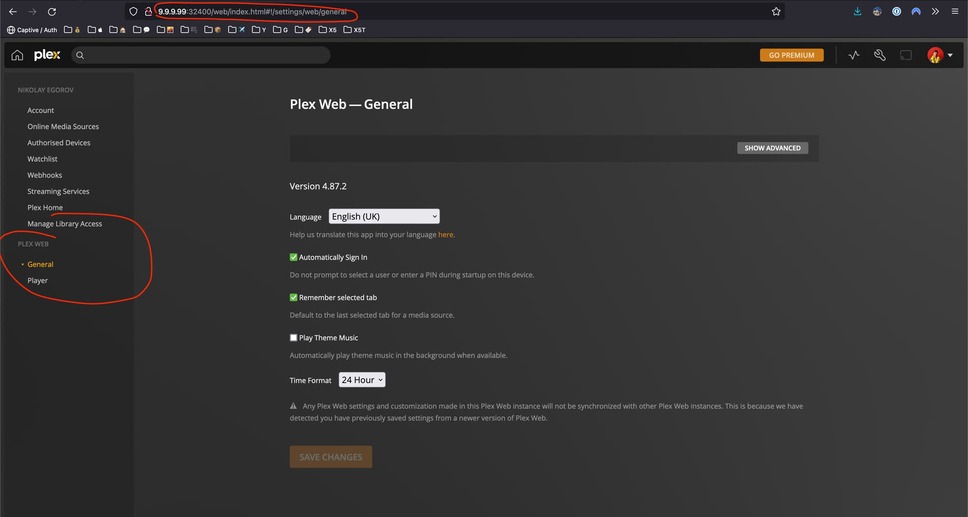Click the cartoon face extension icon
Image resolution: width=968 pixels, height=517 pixels.
point(877,11)
